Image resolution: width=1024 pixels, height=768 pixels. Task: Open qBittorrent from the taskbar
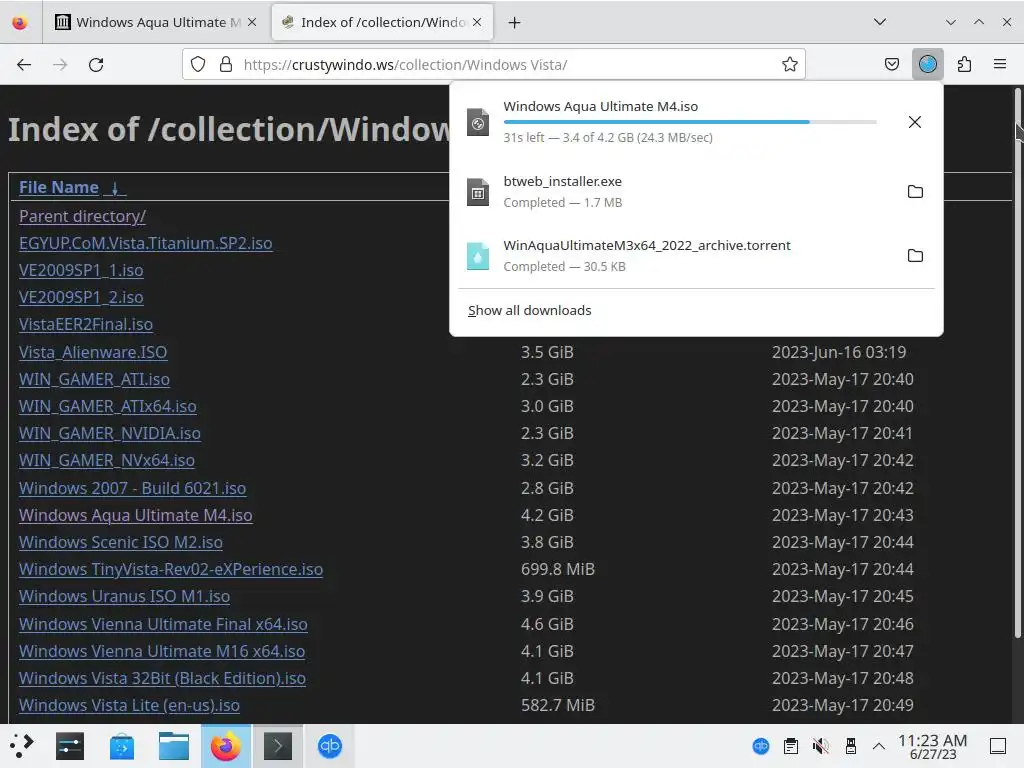coord(330,746)
